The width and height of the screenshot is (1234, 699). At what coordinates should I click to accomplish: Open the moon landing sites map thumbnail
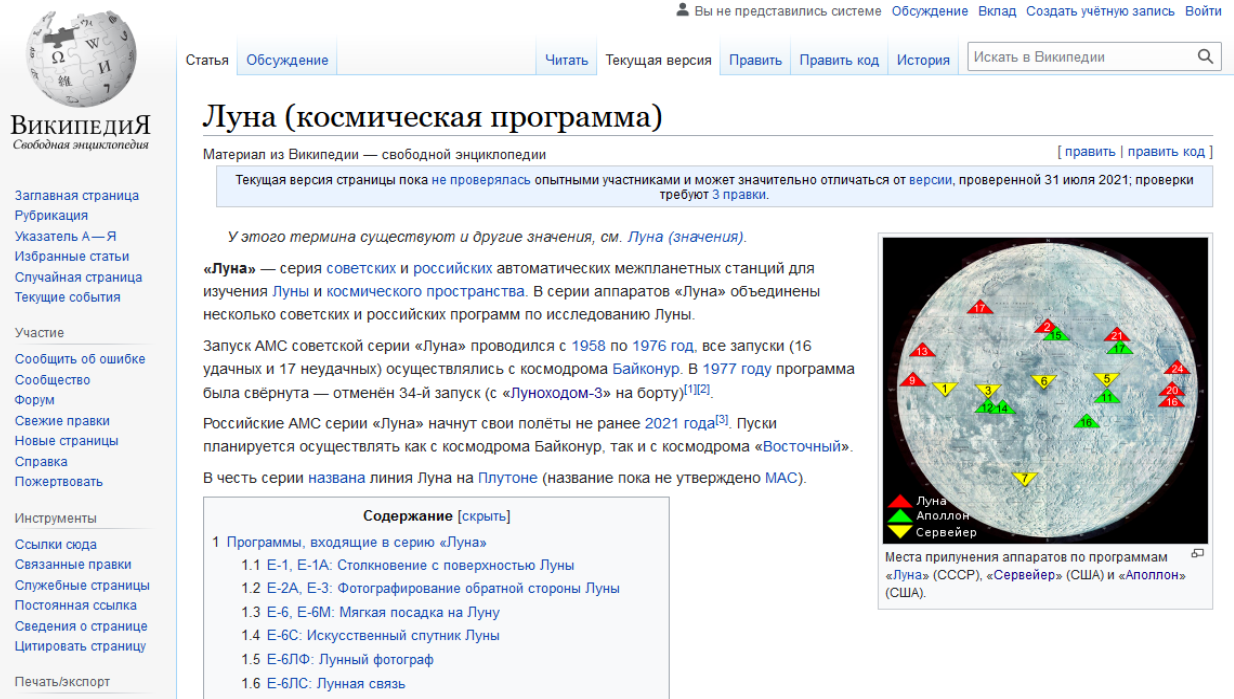coord(1045,390)
